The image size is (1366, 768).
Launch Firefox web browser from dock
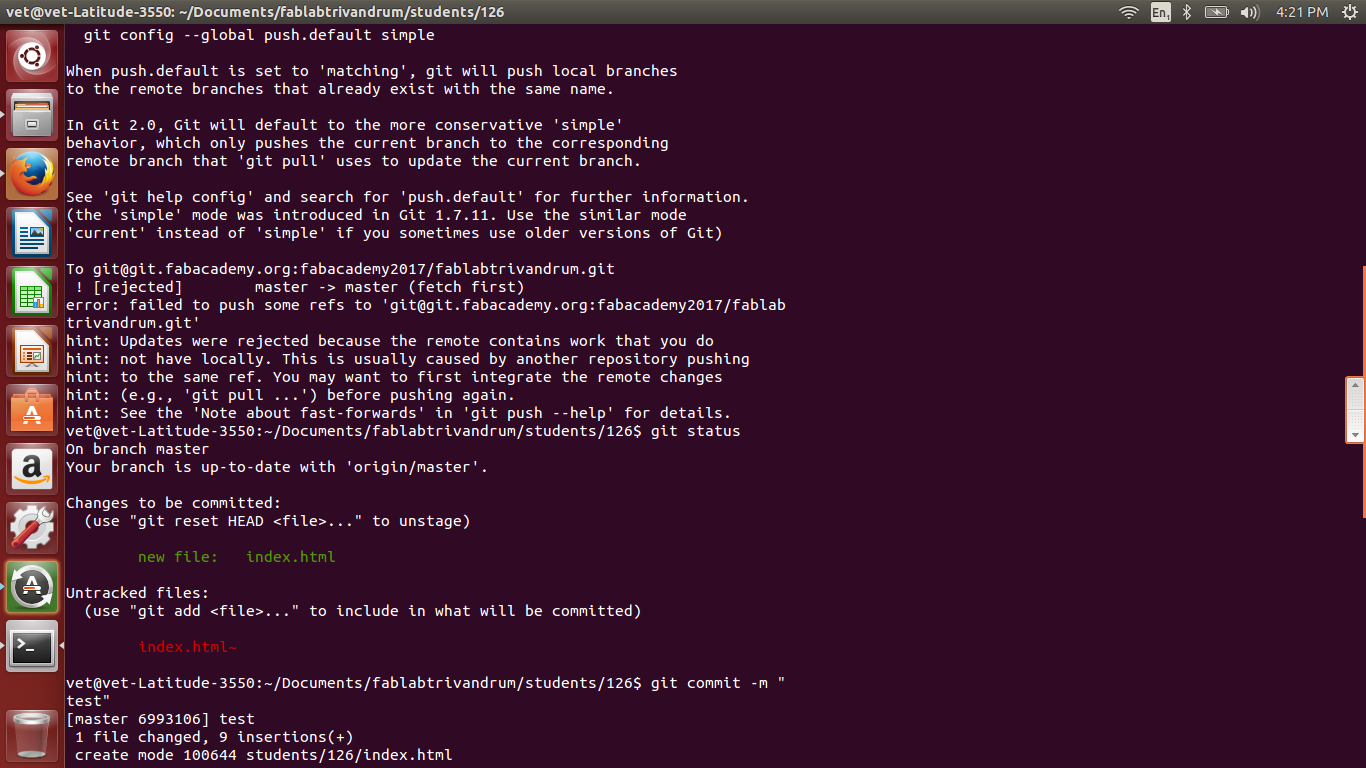coord(32,174)
